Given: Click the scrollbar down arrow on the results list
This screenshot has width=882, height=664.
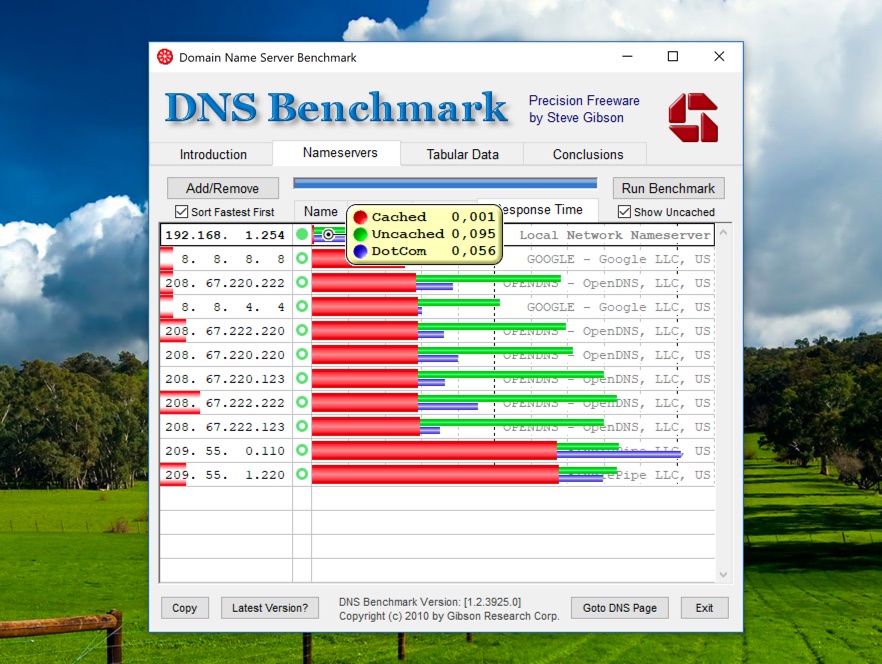Looking at the screenshot, I should pos(722,574).
